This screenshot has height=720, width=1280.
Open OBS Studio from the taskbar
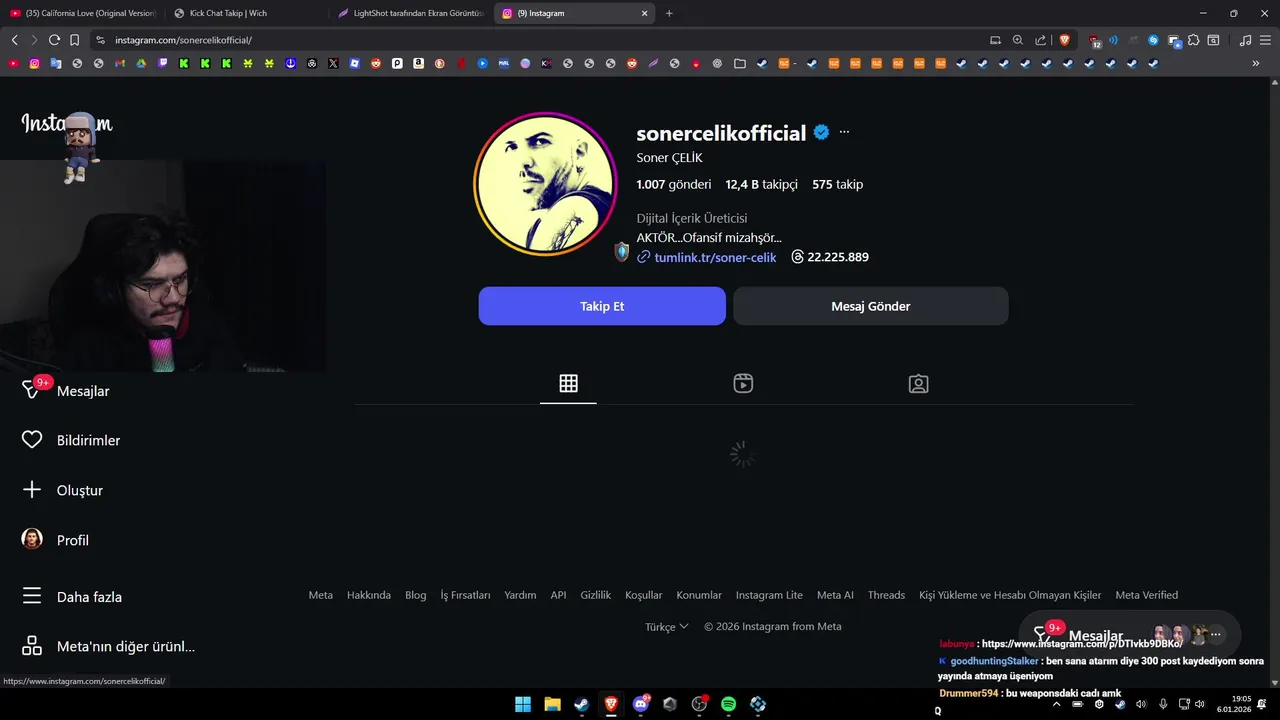tap(699, 704)
